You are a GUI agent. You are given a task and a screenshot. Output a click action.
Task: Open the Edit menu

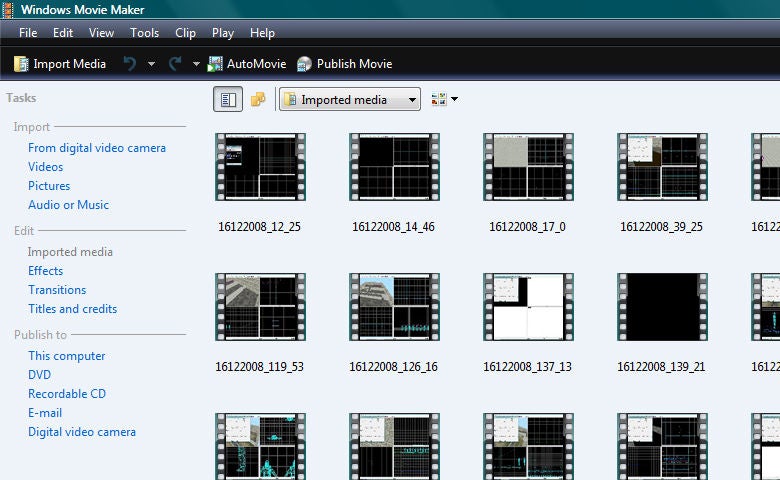(63, 33)
